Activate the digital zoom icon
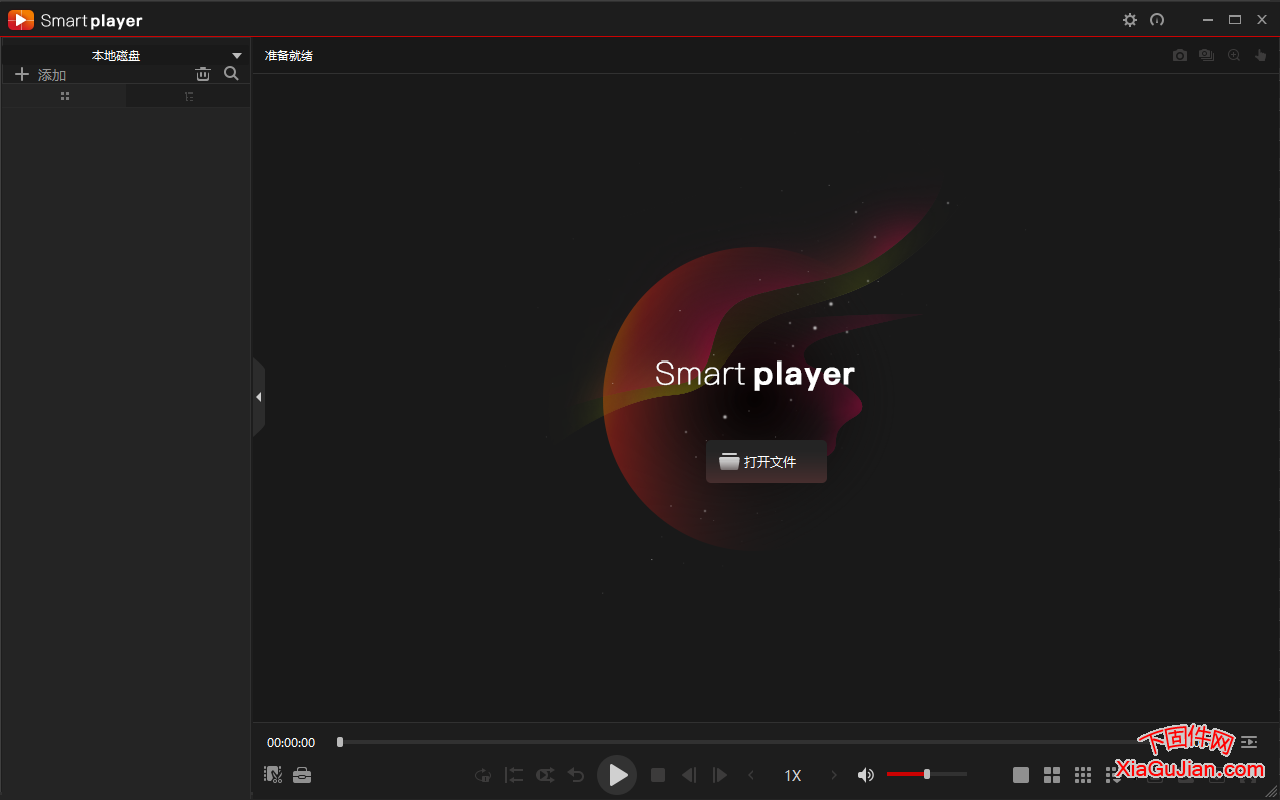 (x=1234, y=56)
